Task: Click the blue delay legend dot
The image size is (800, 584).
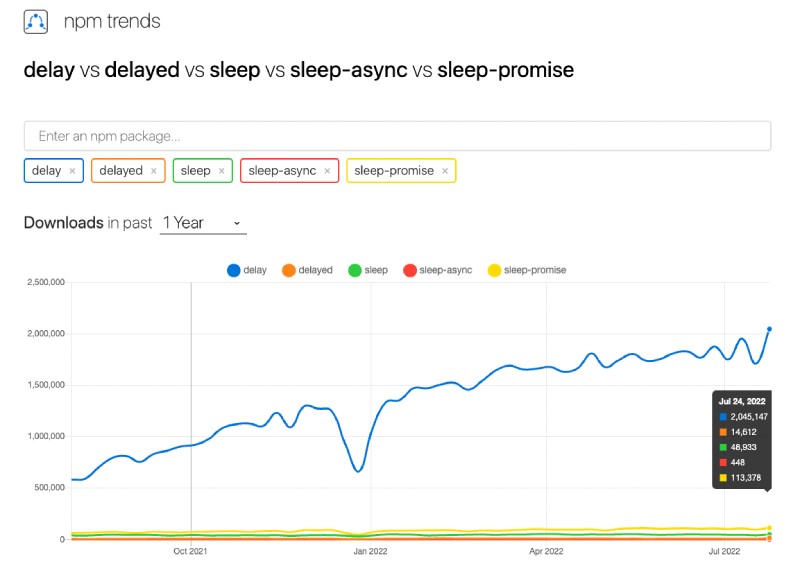Action: tap(234, 269)
